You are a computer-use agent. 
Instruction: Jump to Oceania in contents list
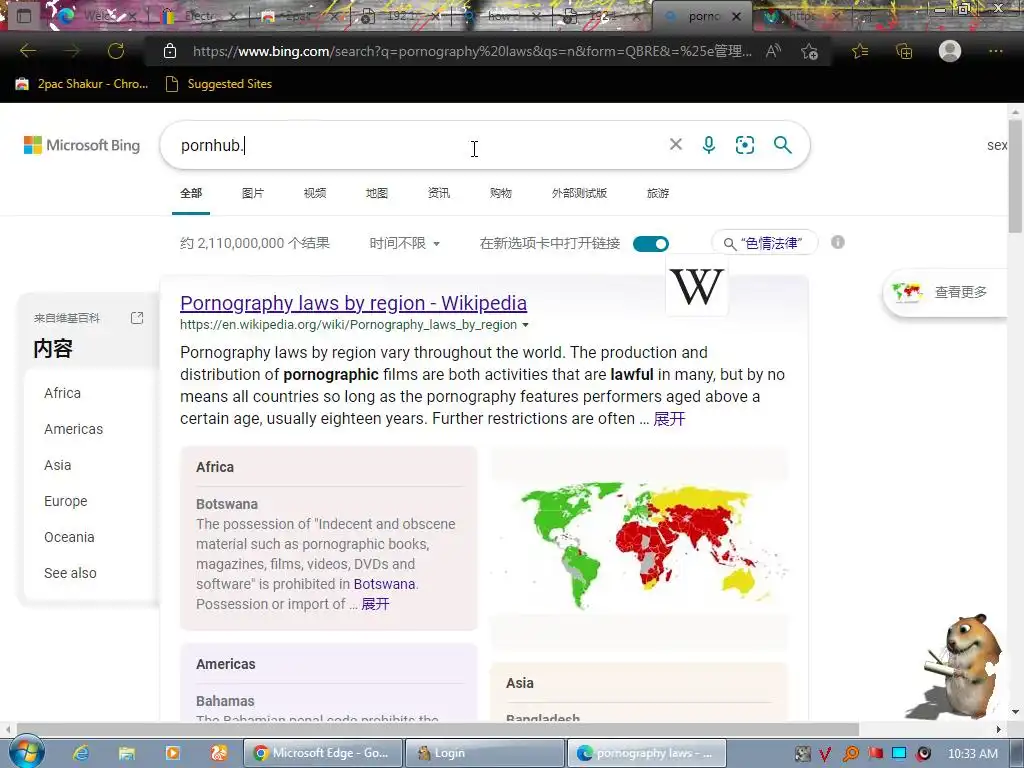coord(69,537)
